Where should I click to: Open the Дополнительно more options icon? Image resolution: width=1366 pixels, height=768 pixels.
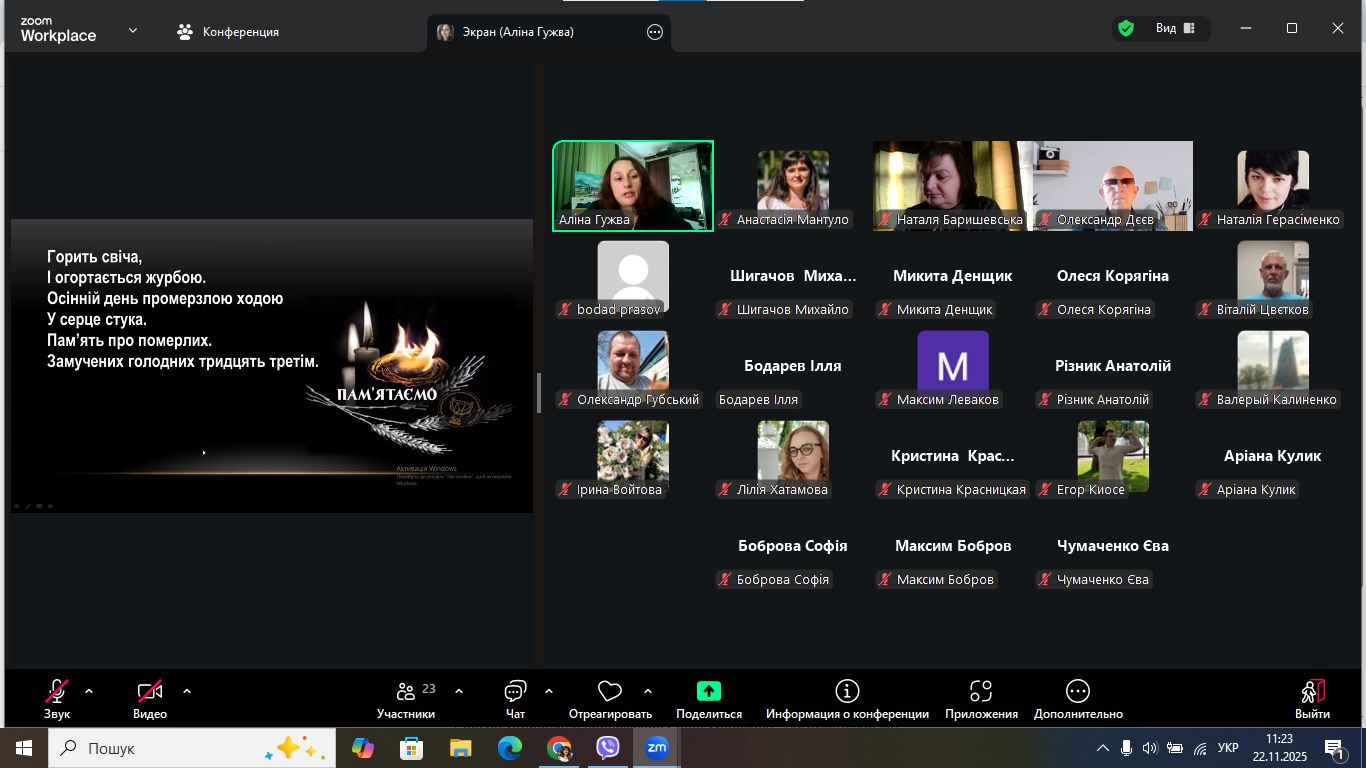pos(1078,692)
